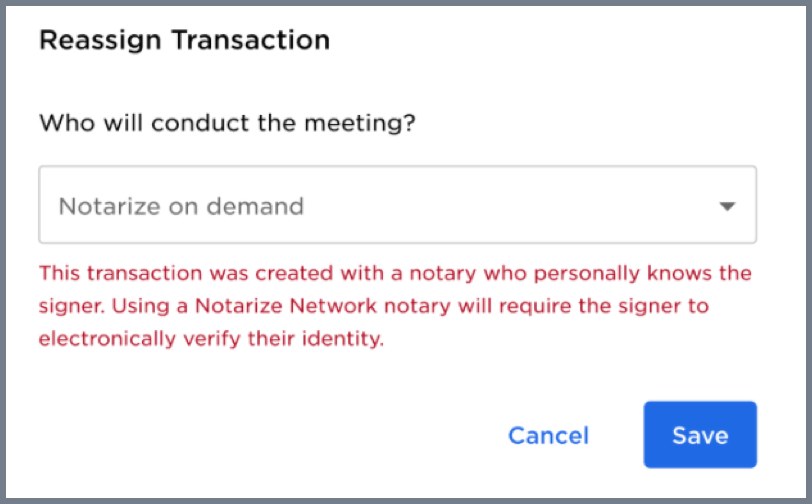This screenshot has width=812, height=504.
Task: Click the word 'Transaction' in the heading
Action: 251,40
